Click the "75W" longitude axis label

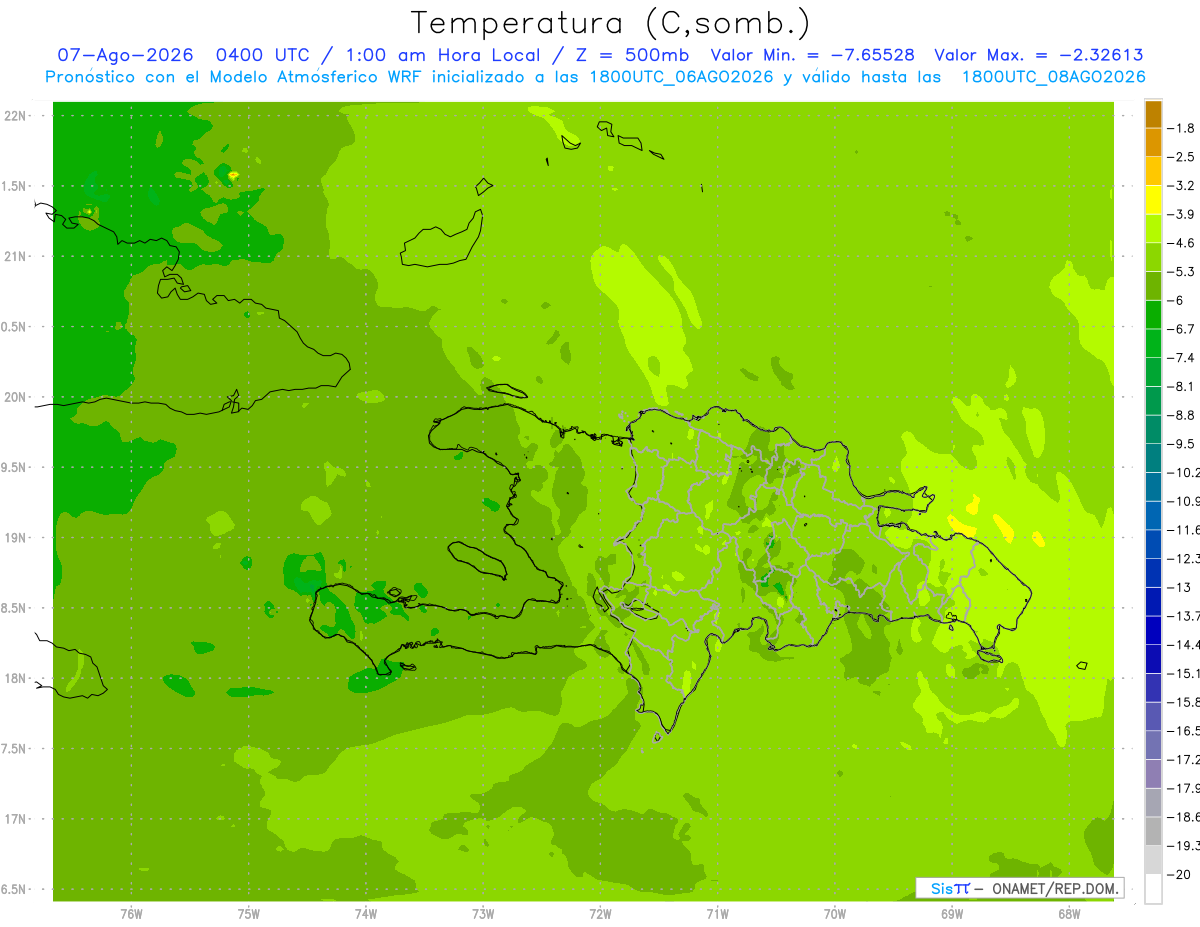point(249,914)
